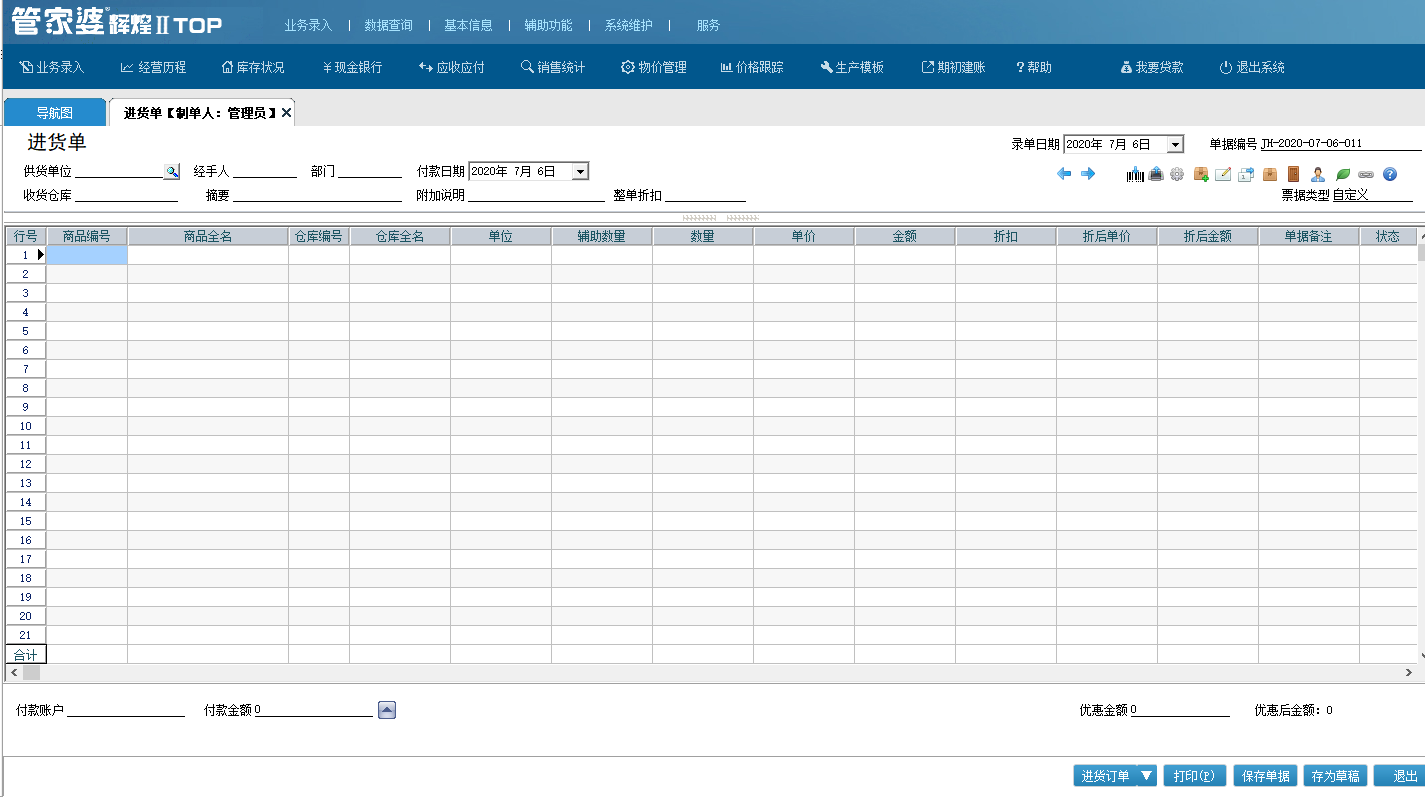Viewport: 1425px width, 797px height.
Task: Open supplier lookup via magnifier icon
Action: coord(172,172)
